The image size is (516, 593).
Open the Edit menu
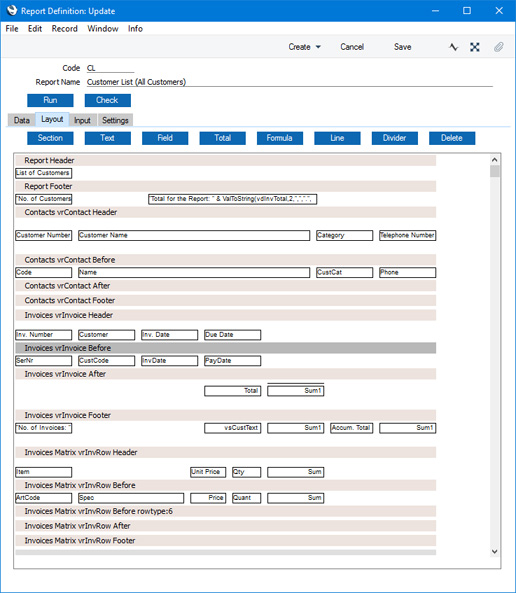click(35, 29)
